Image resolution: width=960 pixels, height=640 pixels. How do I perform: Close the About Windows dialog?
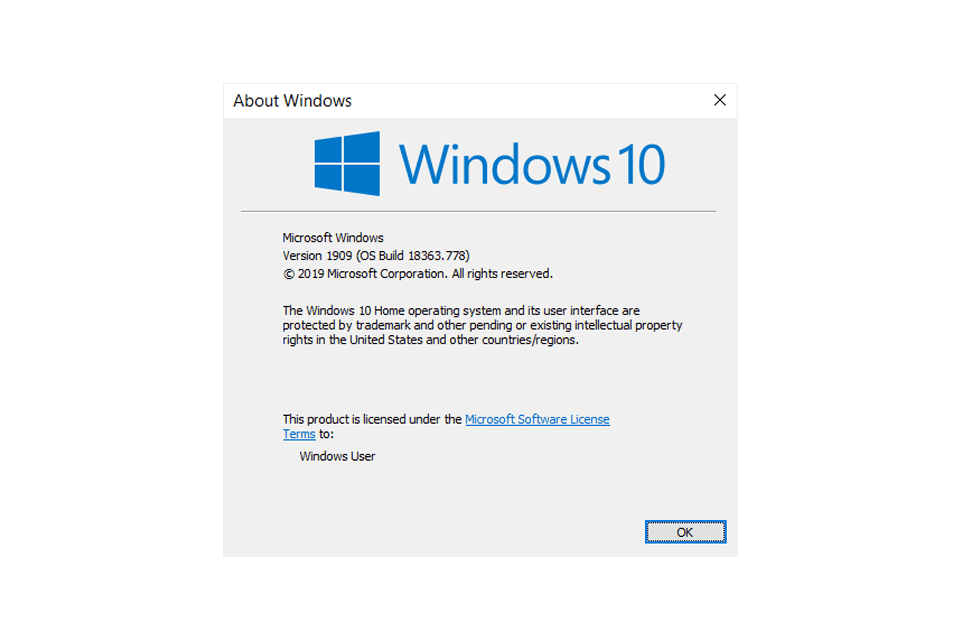pyautogui.click(x=720, y=100)
